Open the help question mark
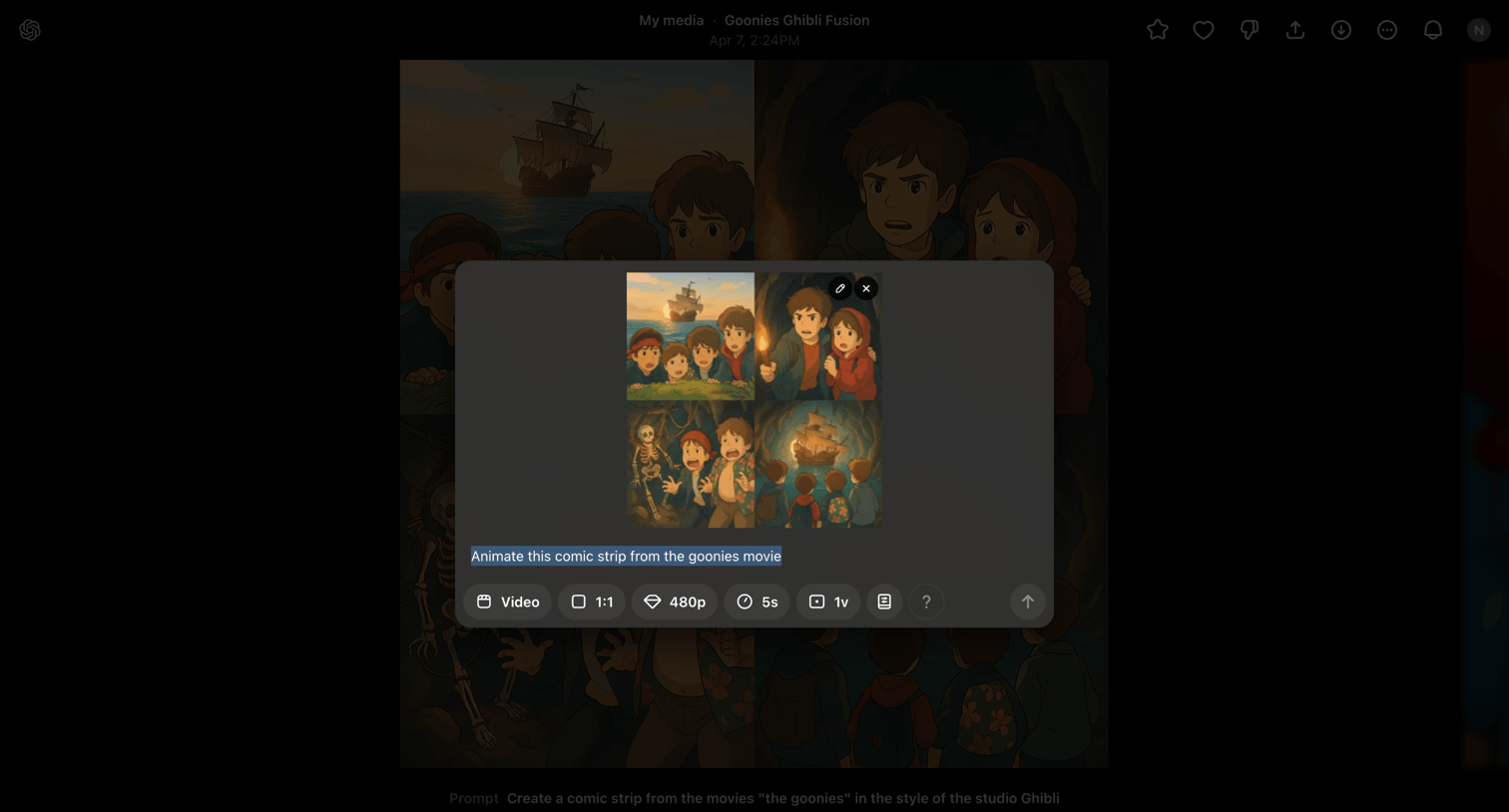Viewport: 1509px width, 812px height. click(926, 602)
